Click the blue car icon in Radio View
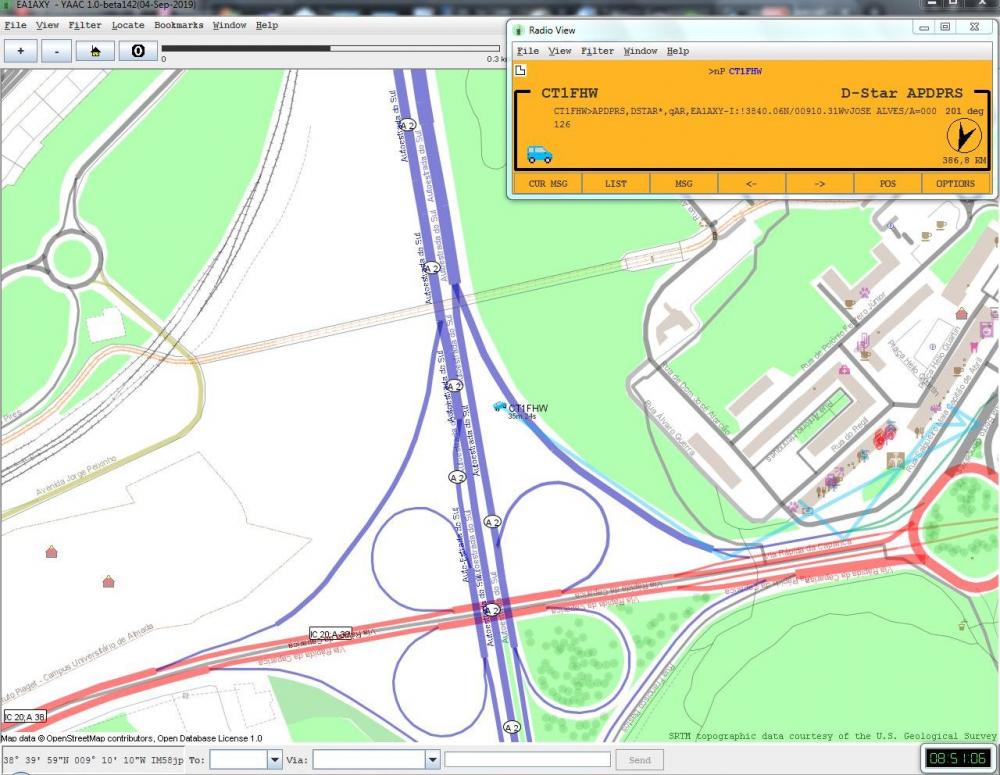 pos(539,154)
